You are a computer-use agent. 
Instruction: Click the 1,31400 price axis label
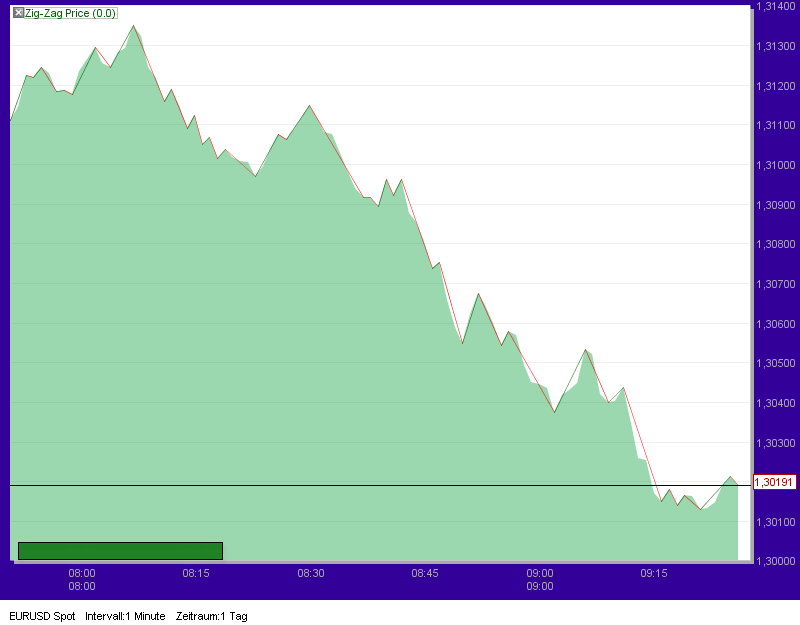[776, 7]
